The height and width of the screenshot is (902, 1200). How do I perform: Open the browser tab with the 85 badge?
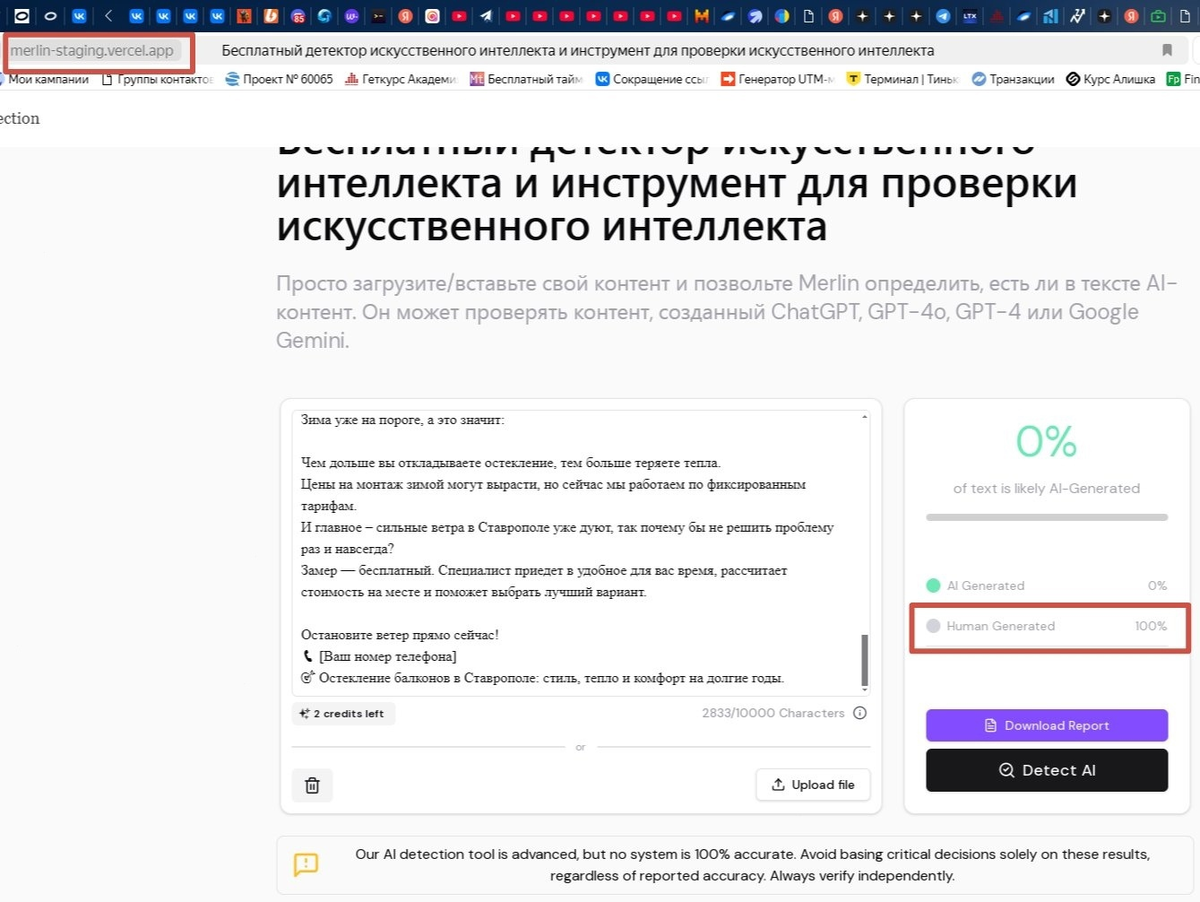(x=298, y=16)
